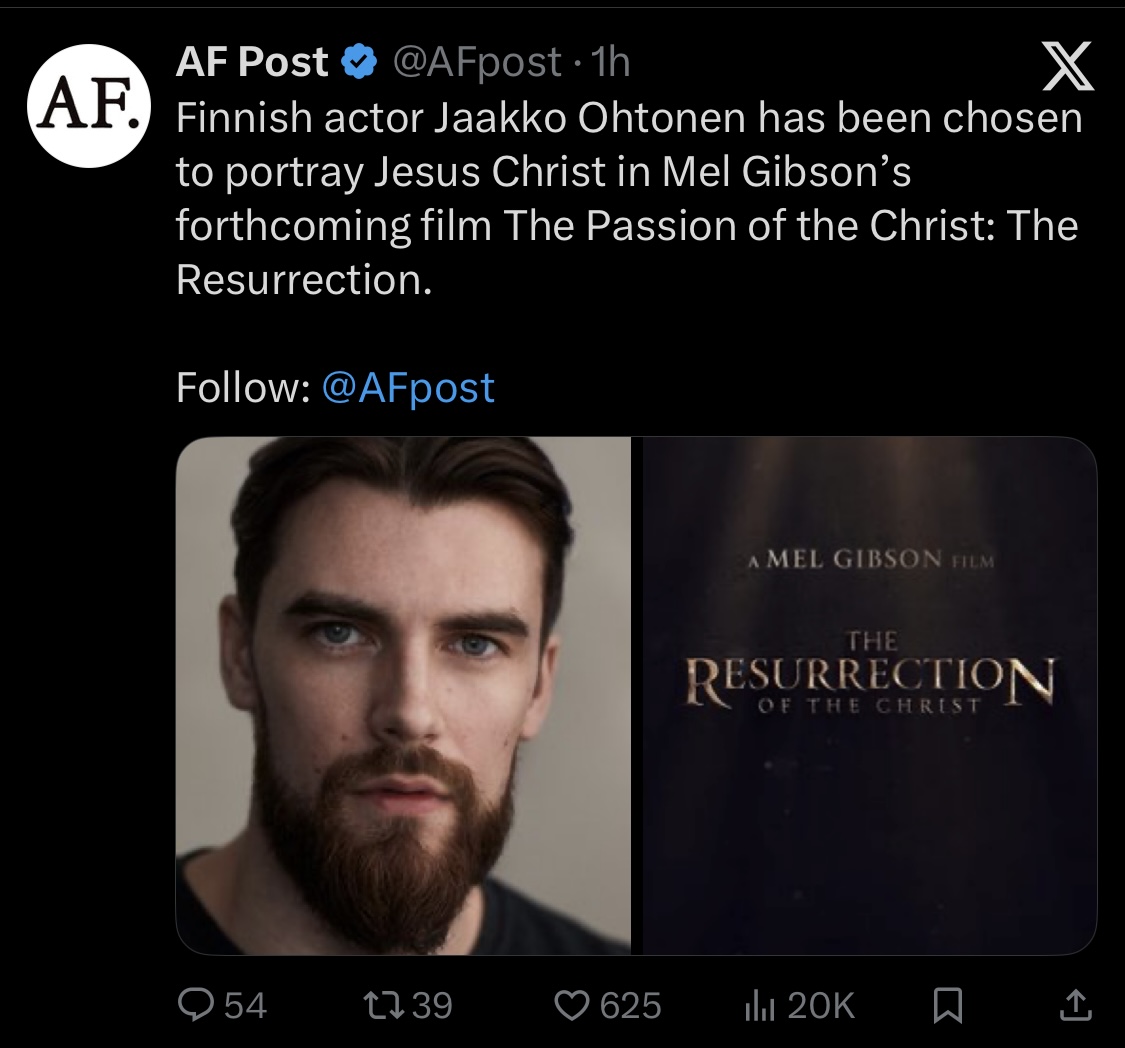Open the @AFpost mention after Follow
This screenshot has height=1048, width=1125.
(408, 387)
